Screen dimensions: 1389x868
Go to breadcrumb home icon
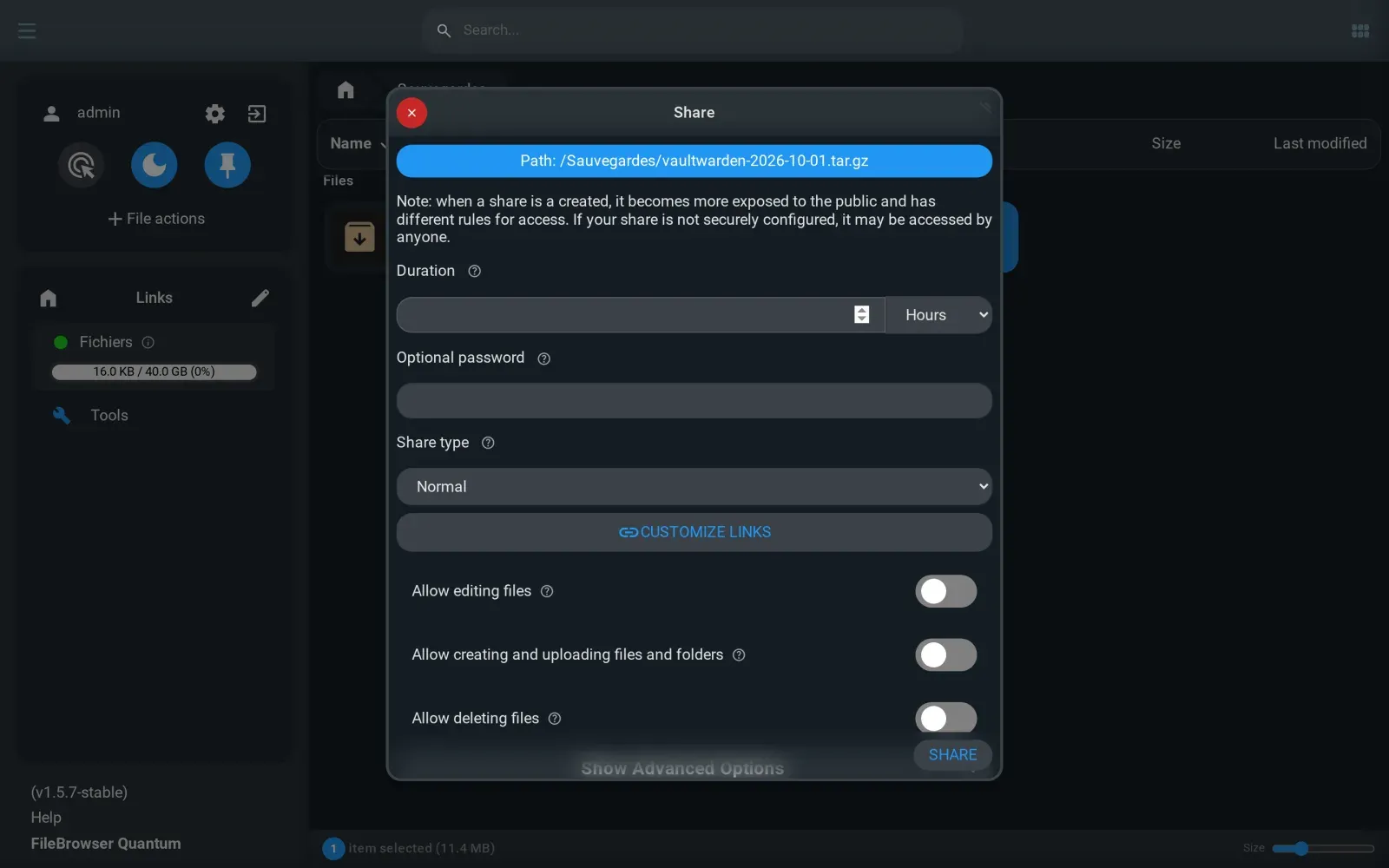click(346, 89)
